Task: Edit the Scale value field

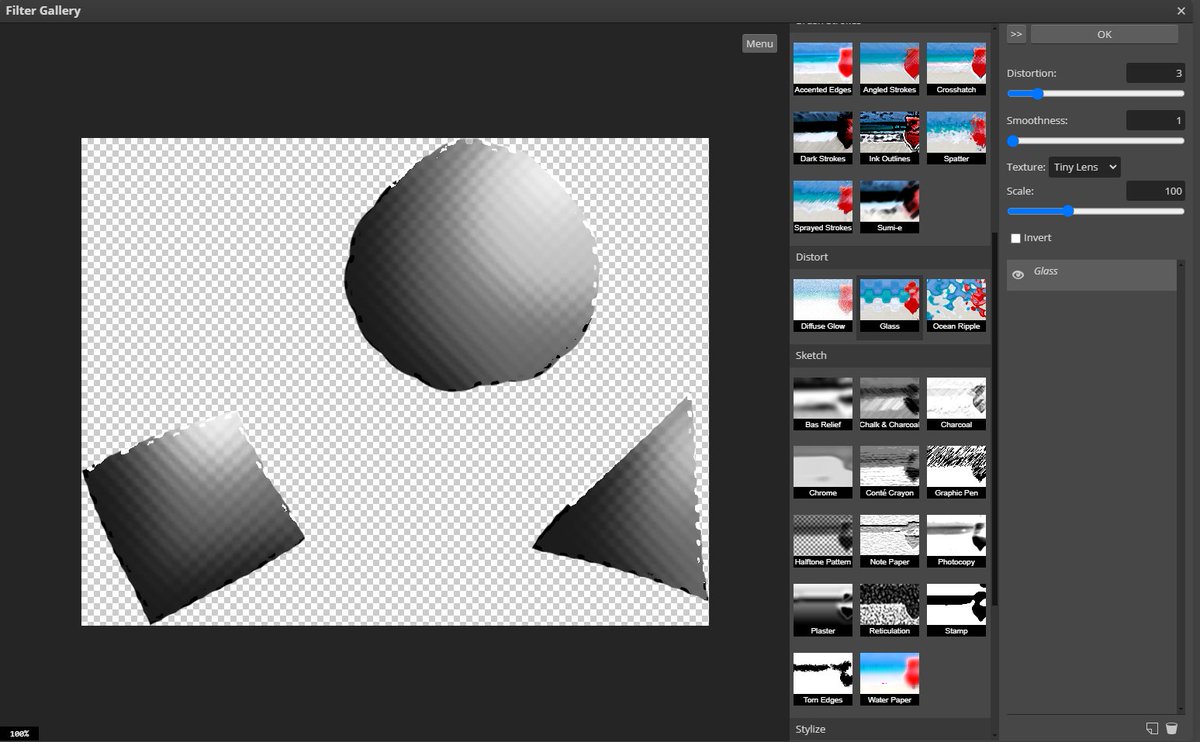Action: click(1155, 190)
